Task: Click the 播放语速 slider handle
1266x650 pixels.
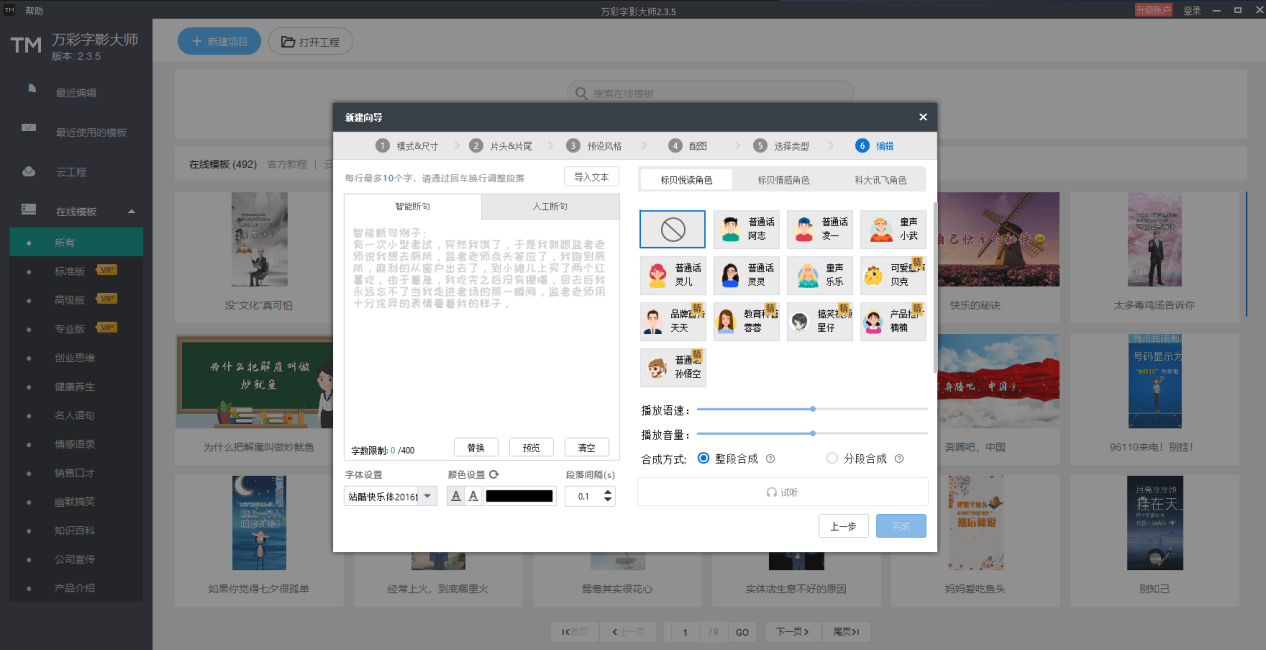Action: (813, 409)
